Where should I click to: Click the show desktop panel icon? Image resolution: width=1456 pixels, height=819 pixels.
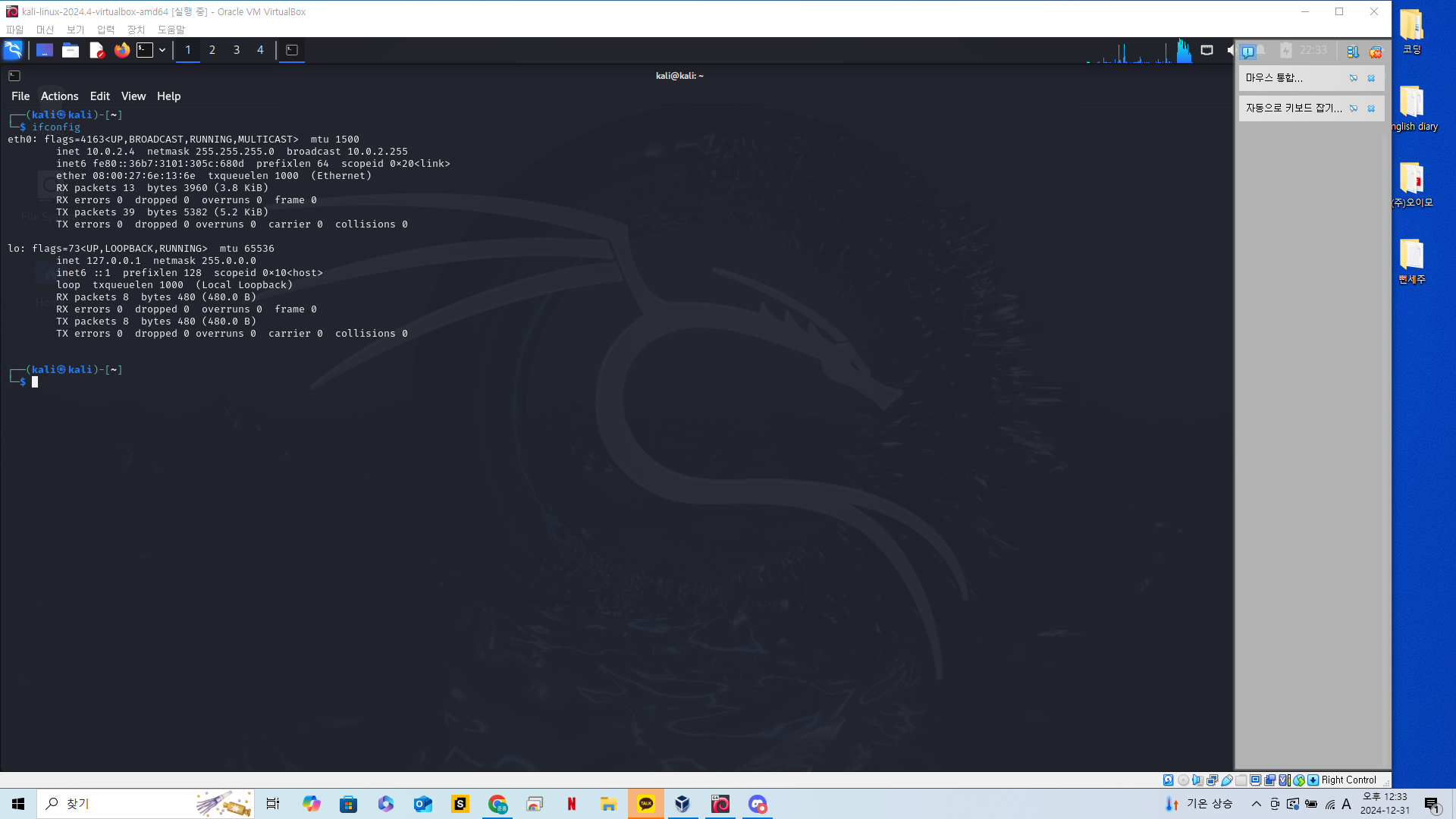[45, 50]
